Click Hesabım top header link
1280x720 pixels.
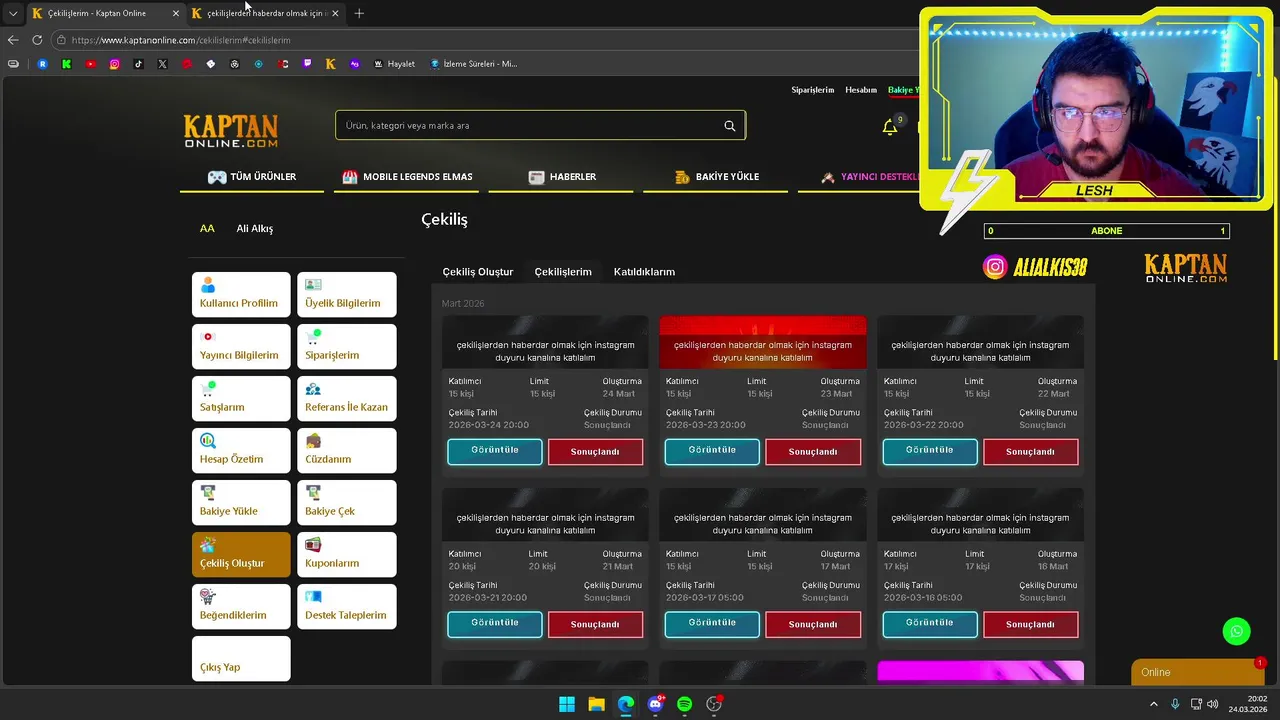[x=861, y=90]
